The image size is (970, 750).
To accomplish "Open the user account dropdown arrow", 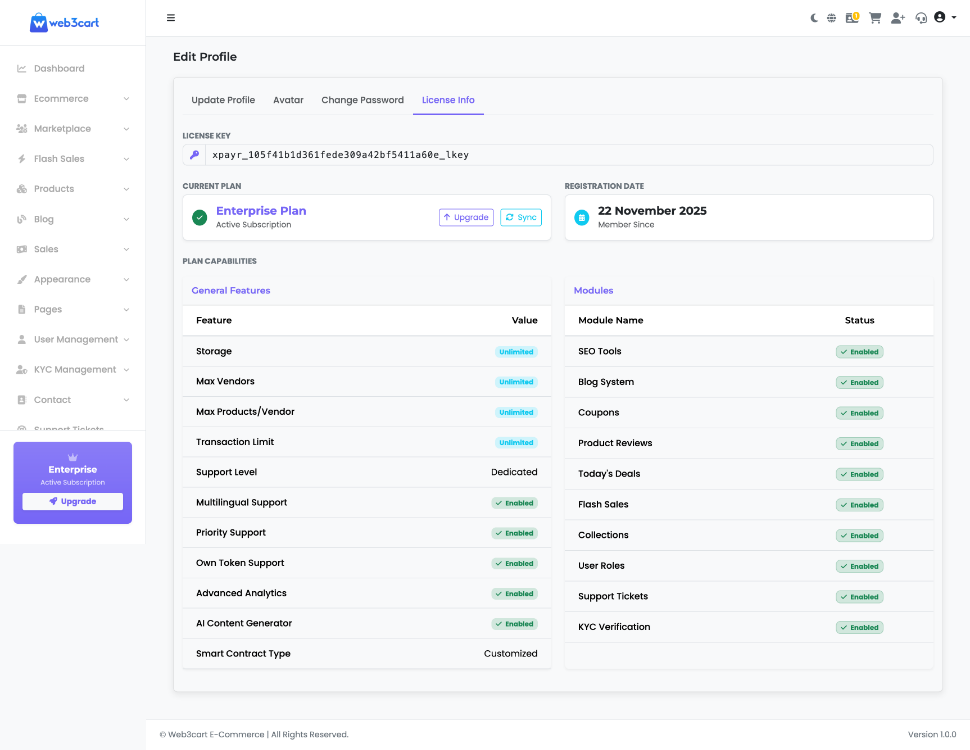I will coord(954,18).
